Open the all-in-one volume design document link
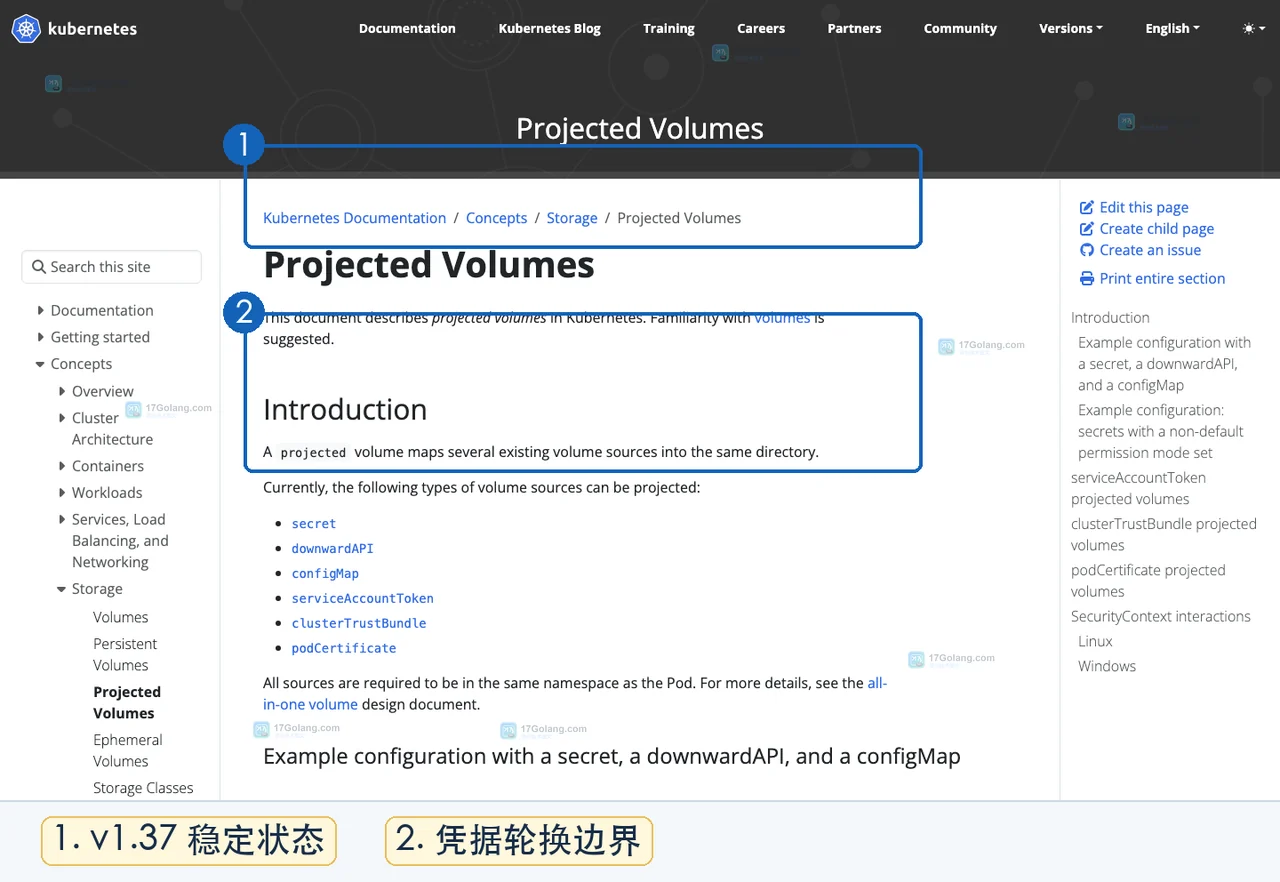Viewport: 1280px width, 882px height. pyautogui.click(x=575, y=694)
